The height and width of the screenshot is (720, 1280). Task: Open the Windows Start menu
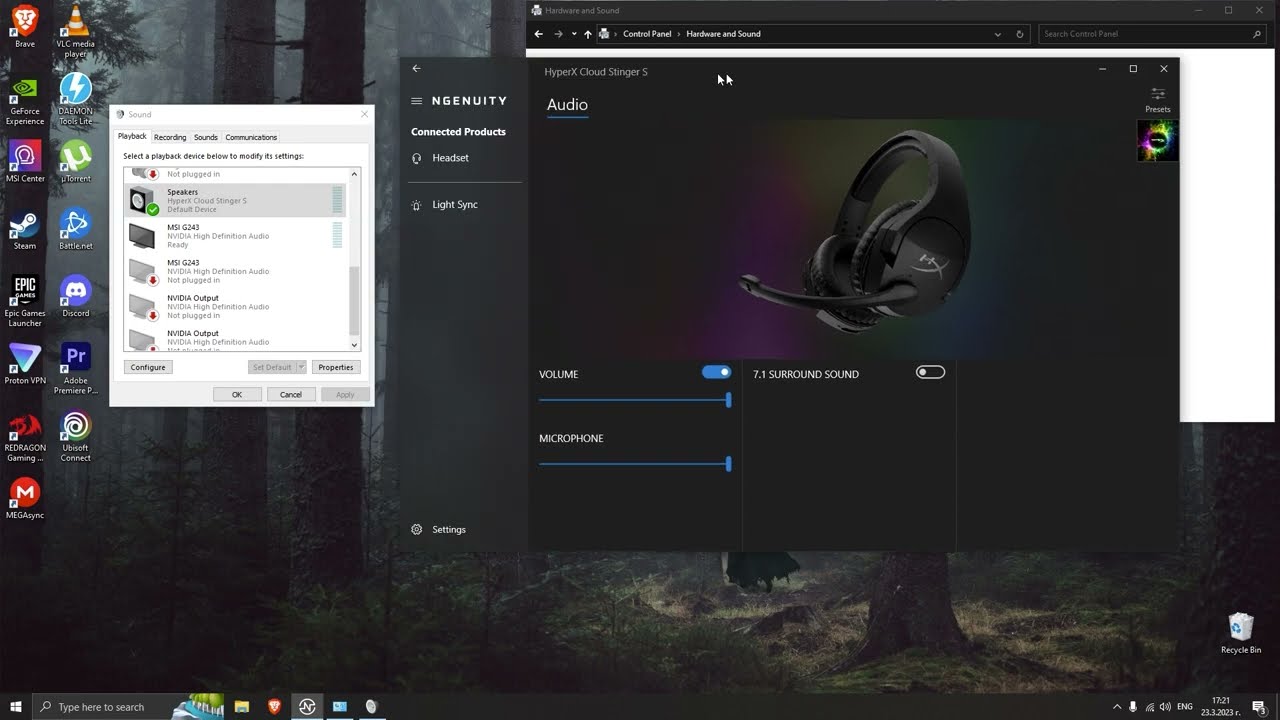click(16, 707)
